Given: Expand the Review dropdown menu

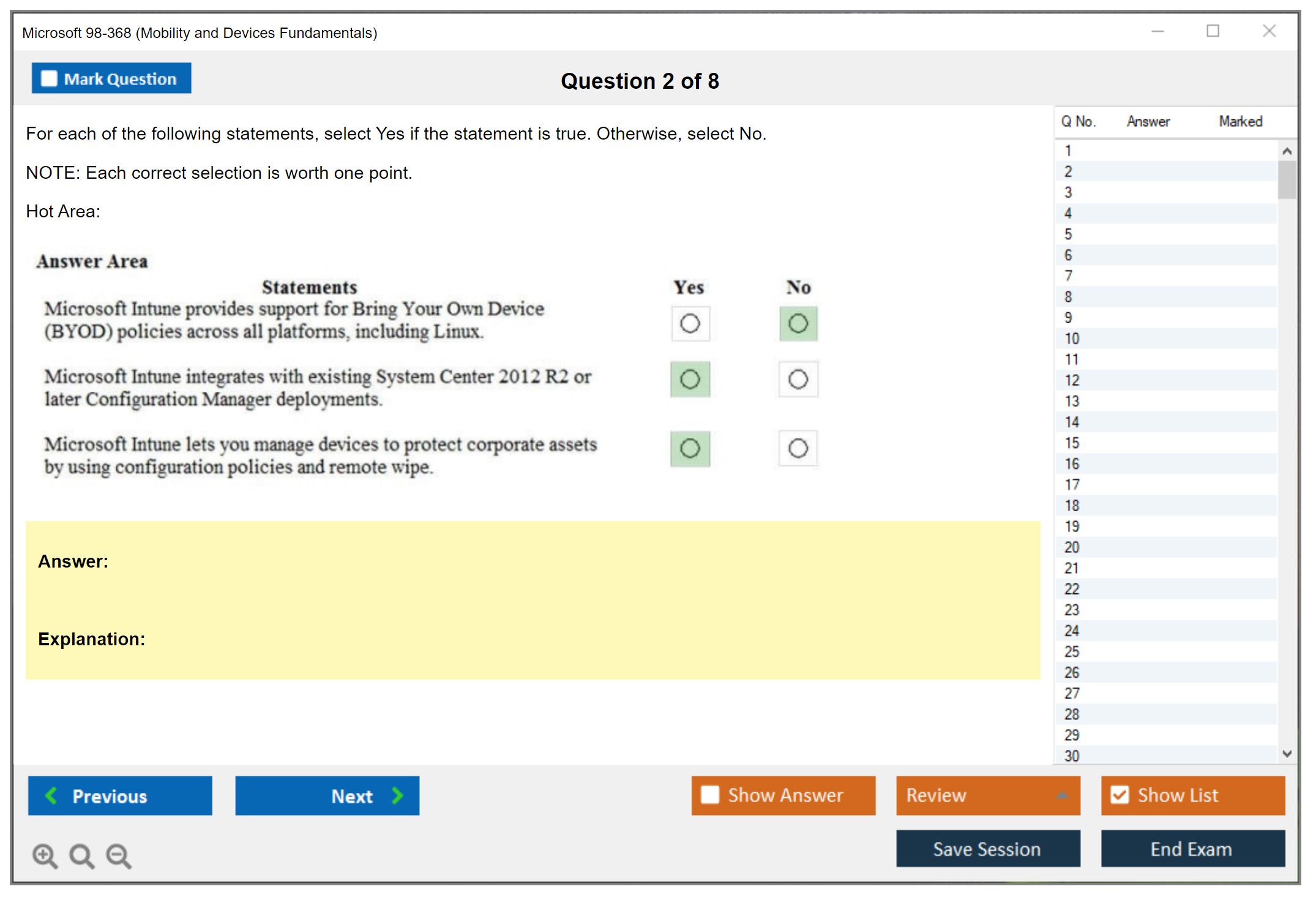Looking at the screenshot, I should coord(1062,795).
